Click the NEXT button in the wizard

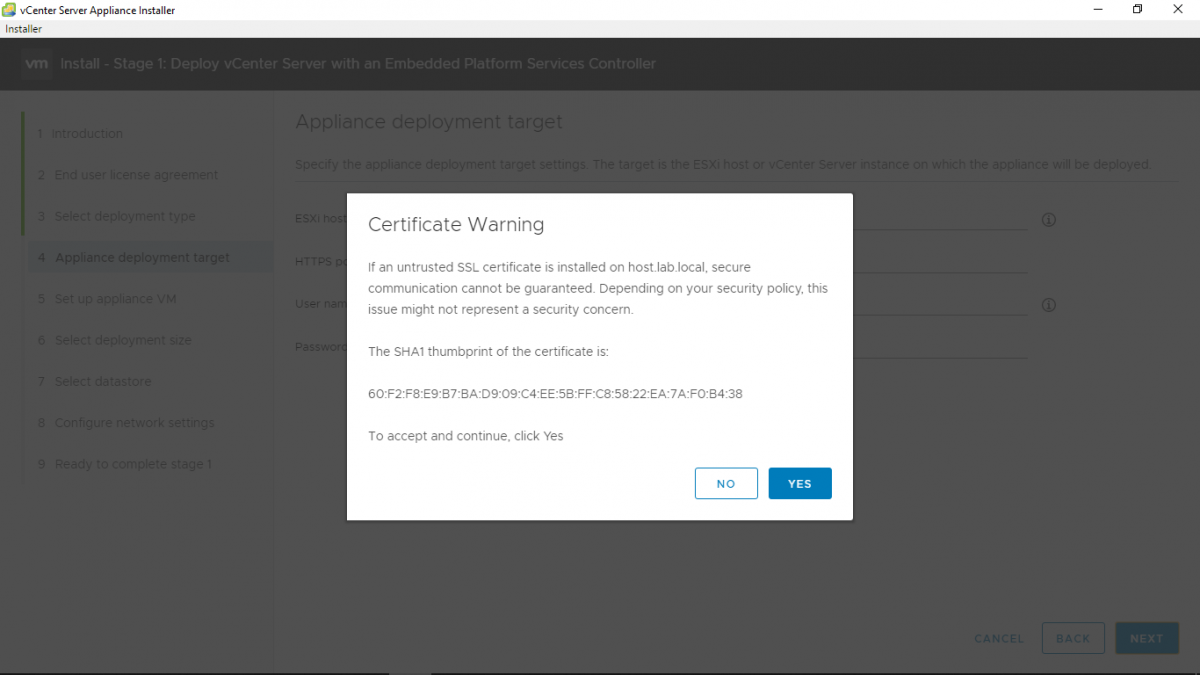(x=1147, y=638)
